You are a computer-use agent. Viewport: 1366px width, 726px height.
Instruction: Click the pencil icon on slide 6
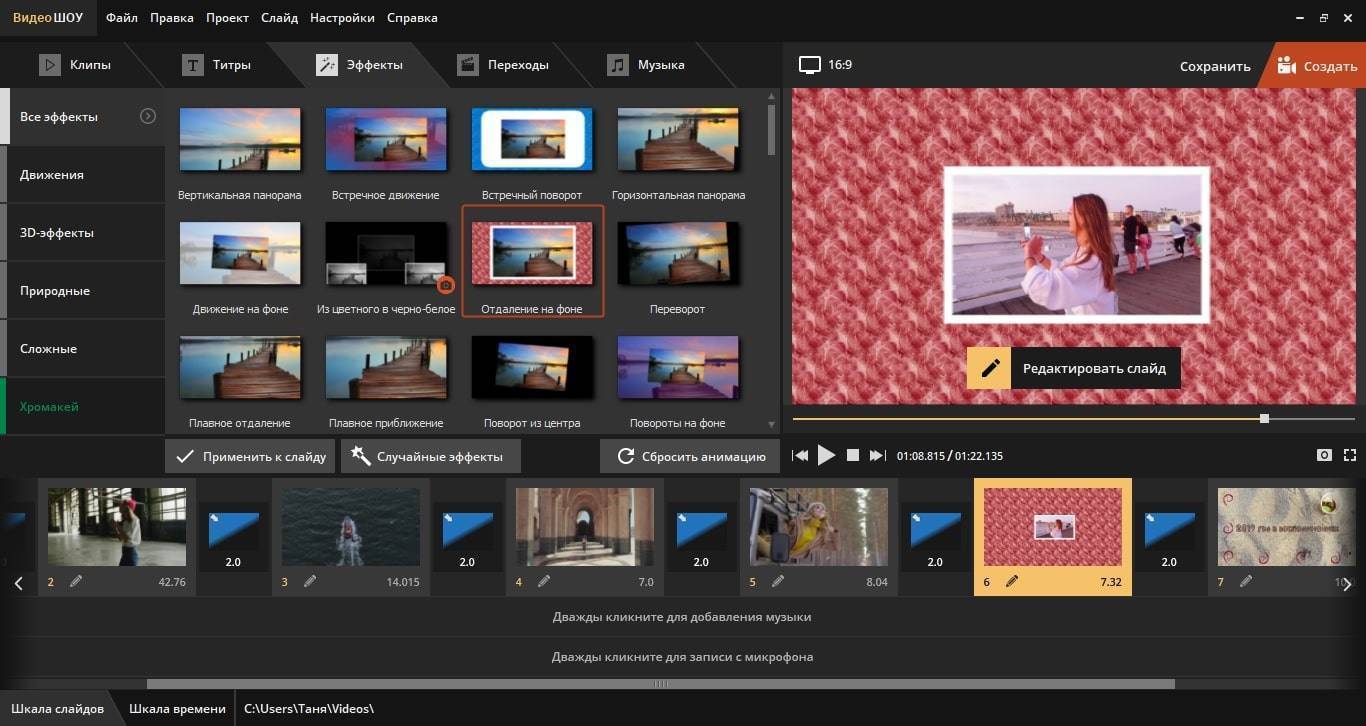tap(1012, 581)
